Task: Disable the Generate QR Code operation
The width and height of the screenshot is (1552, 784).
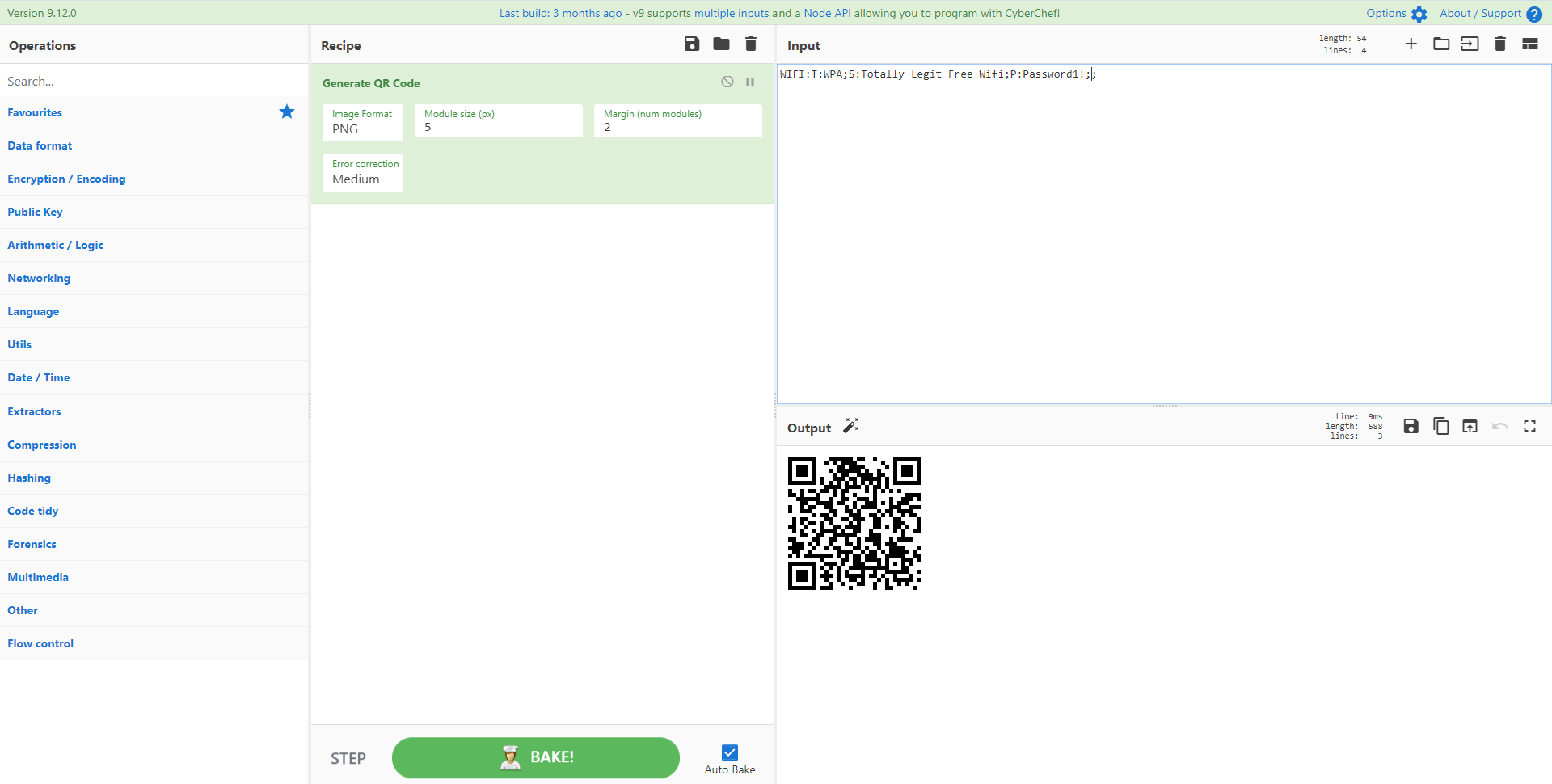Action: tap(727, 82)
